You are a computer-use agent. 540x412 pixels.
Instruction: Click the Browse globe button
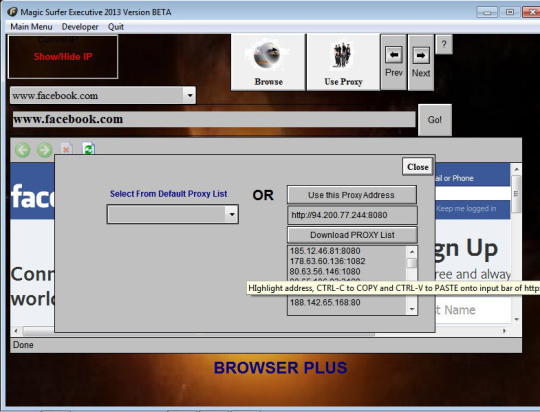[268, 62]
